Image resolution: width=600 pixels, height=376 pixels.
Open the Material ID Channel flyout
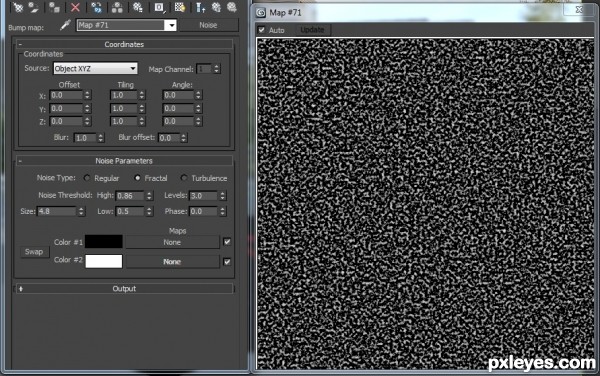159,7
